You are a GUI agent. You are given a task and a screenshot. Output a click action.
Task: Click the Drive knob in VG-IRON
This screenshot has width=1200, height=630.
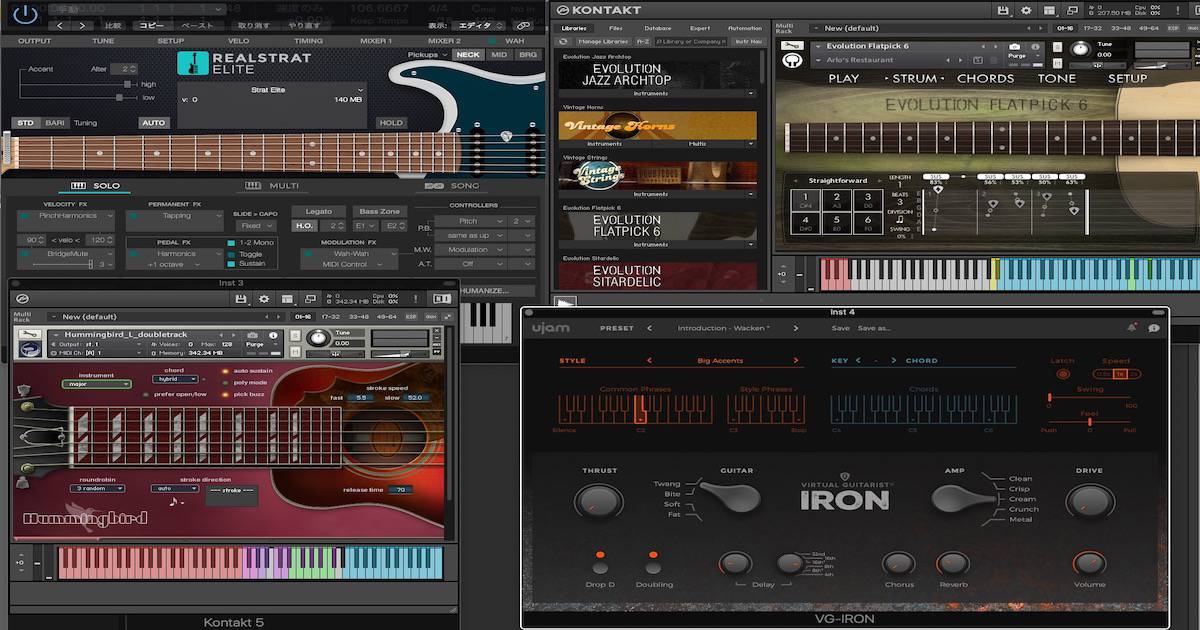[1090, 500]
